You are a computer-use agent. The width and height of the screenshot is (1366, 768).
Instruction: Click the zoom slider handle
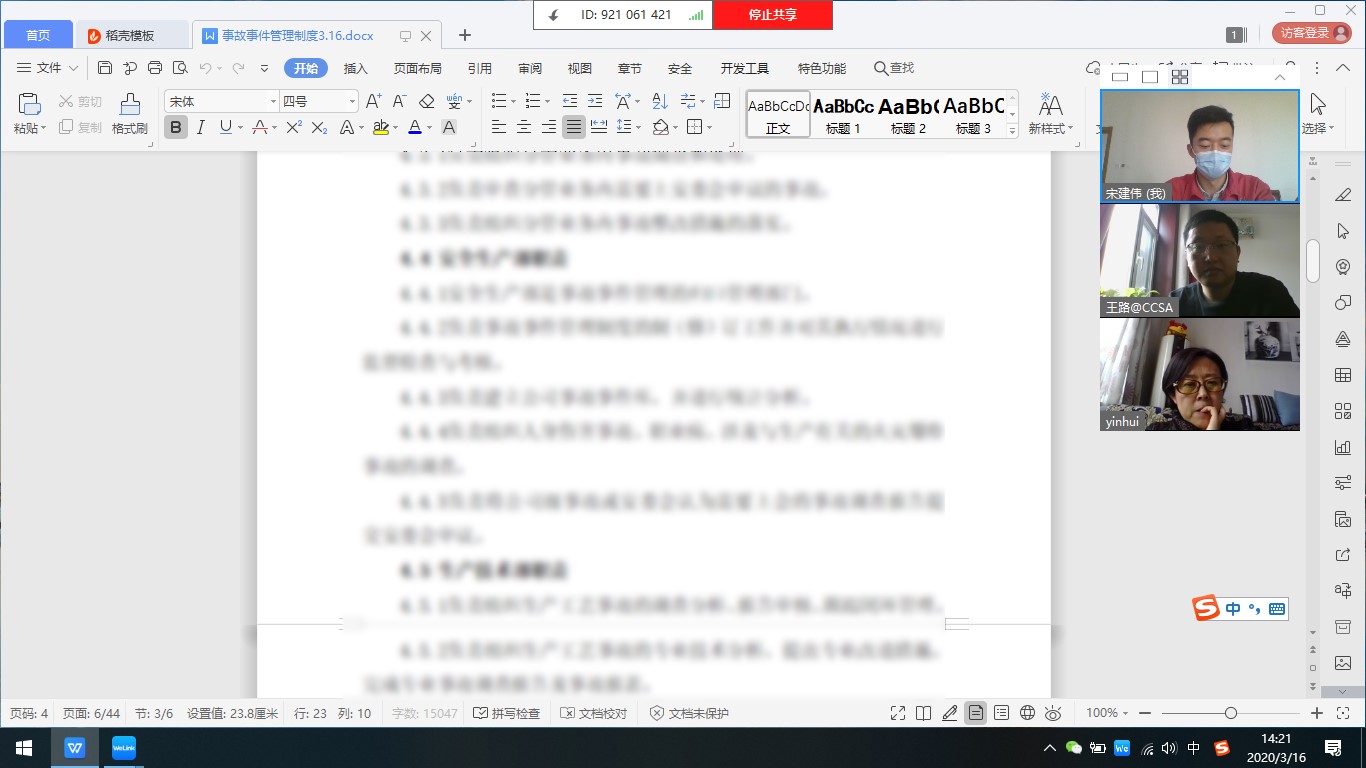click(x=1231, y=713)
